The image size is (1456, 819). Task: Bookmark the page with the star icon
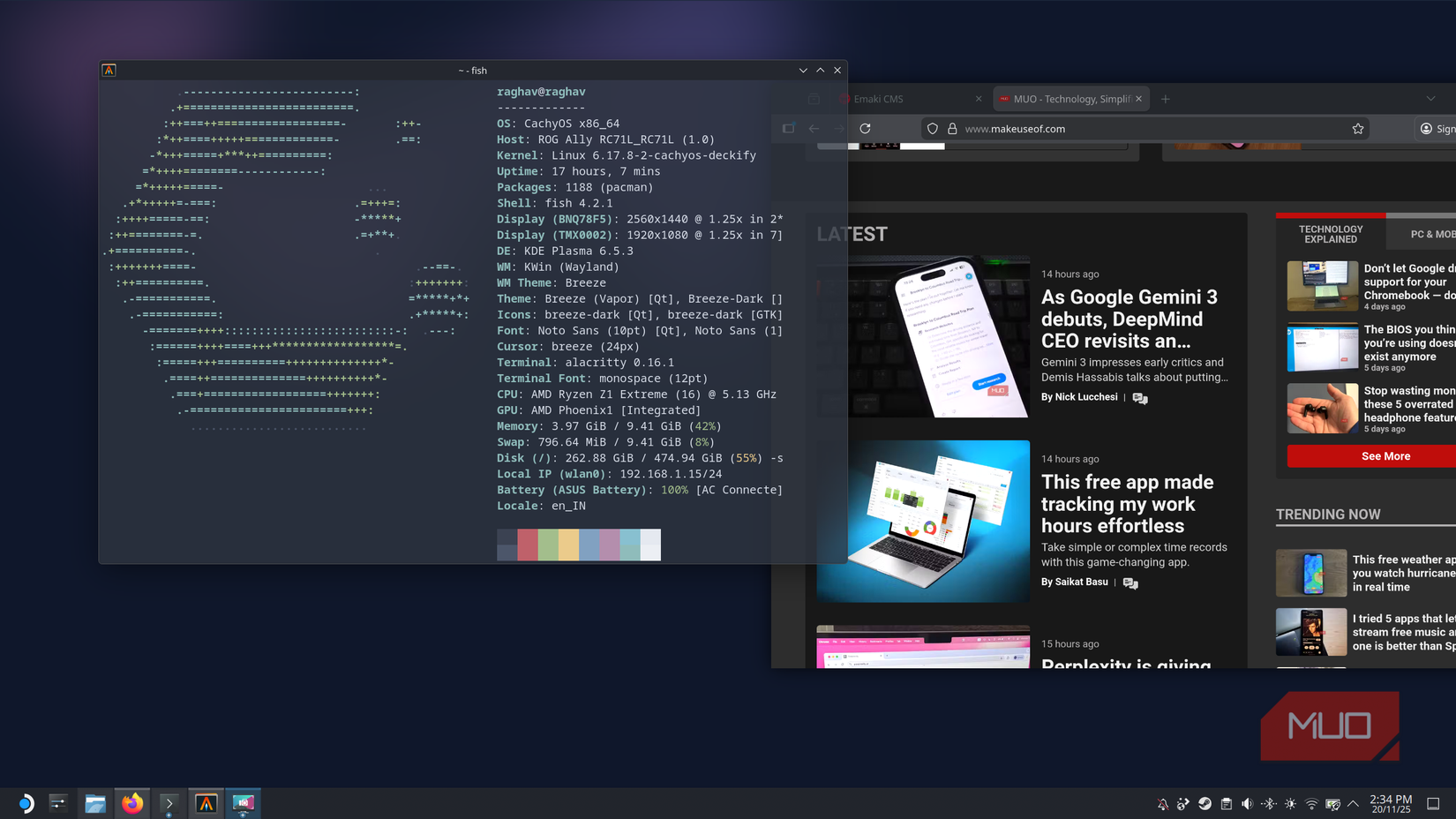point(1358,128)
